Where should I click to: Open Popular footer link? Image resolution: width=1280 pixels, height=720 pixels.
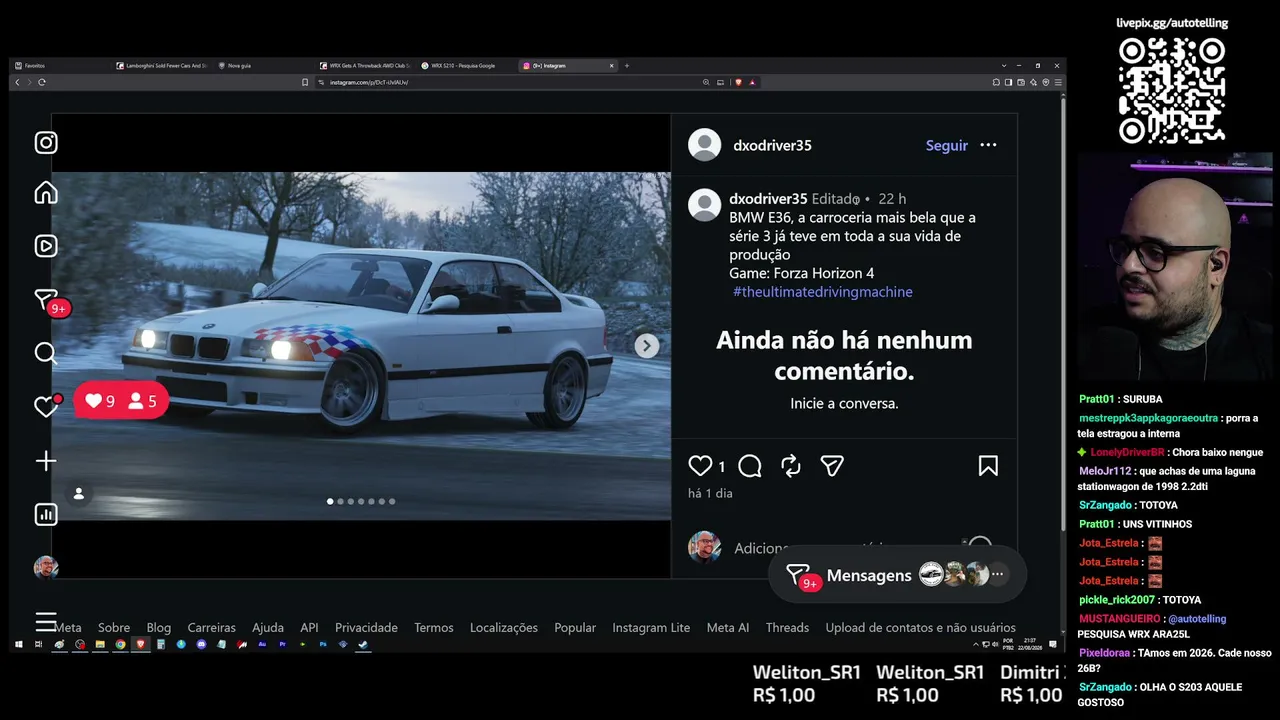click(x=575, y=628)
